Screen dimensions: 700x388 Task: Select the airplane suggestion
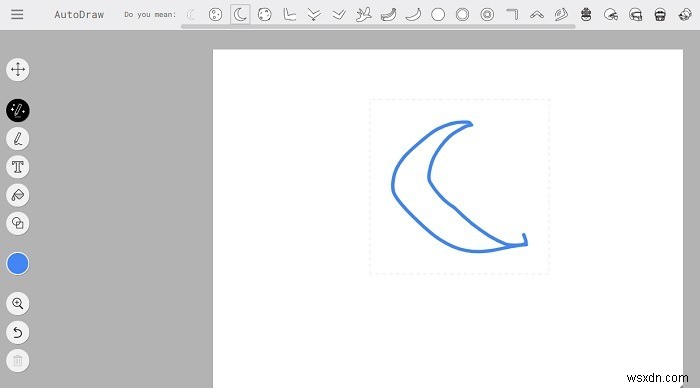point(363,15)
